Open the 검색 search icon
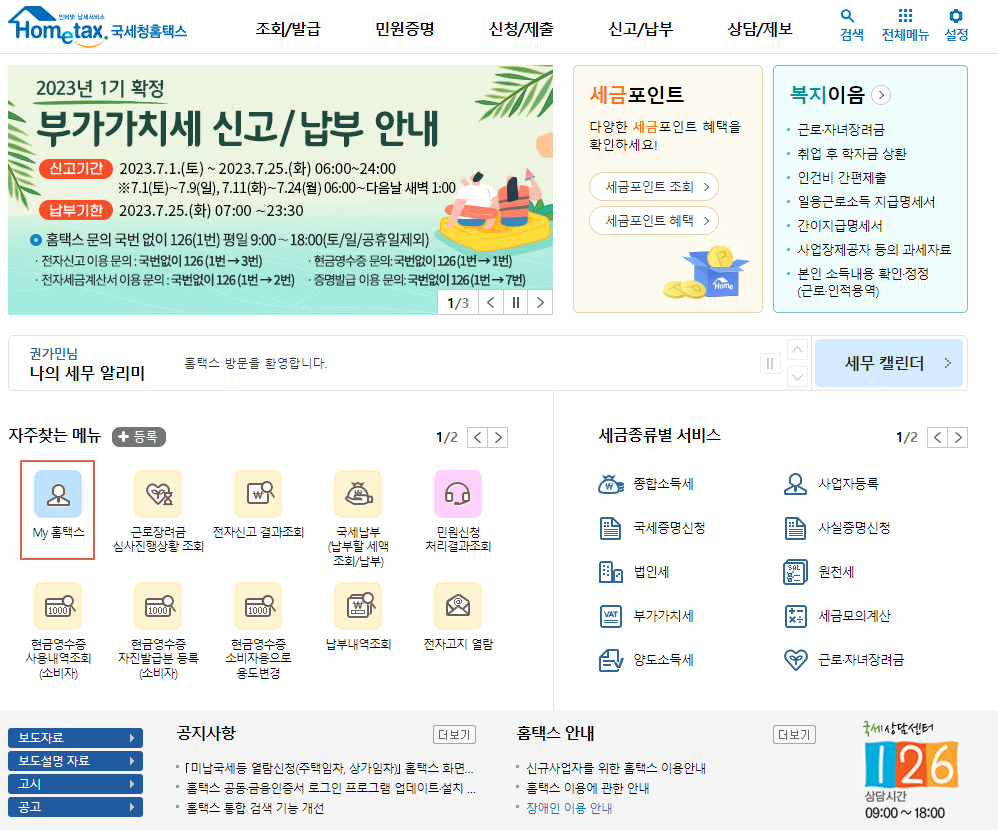The width and height of the screenshot is (998, 830). 851,25
